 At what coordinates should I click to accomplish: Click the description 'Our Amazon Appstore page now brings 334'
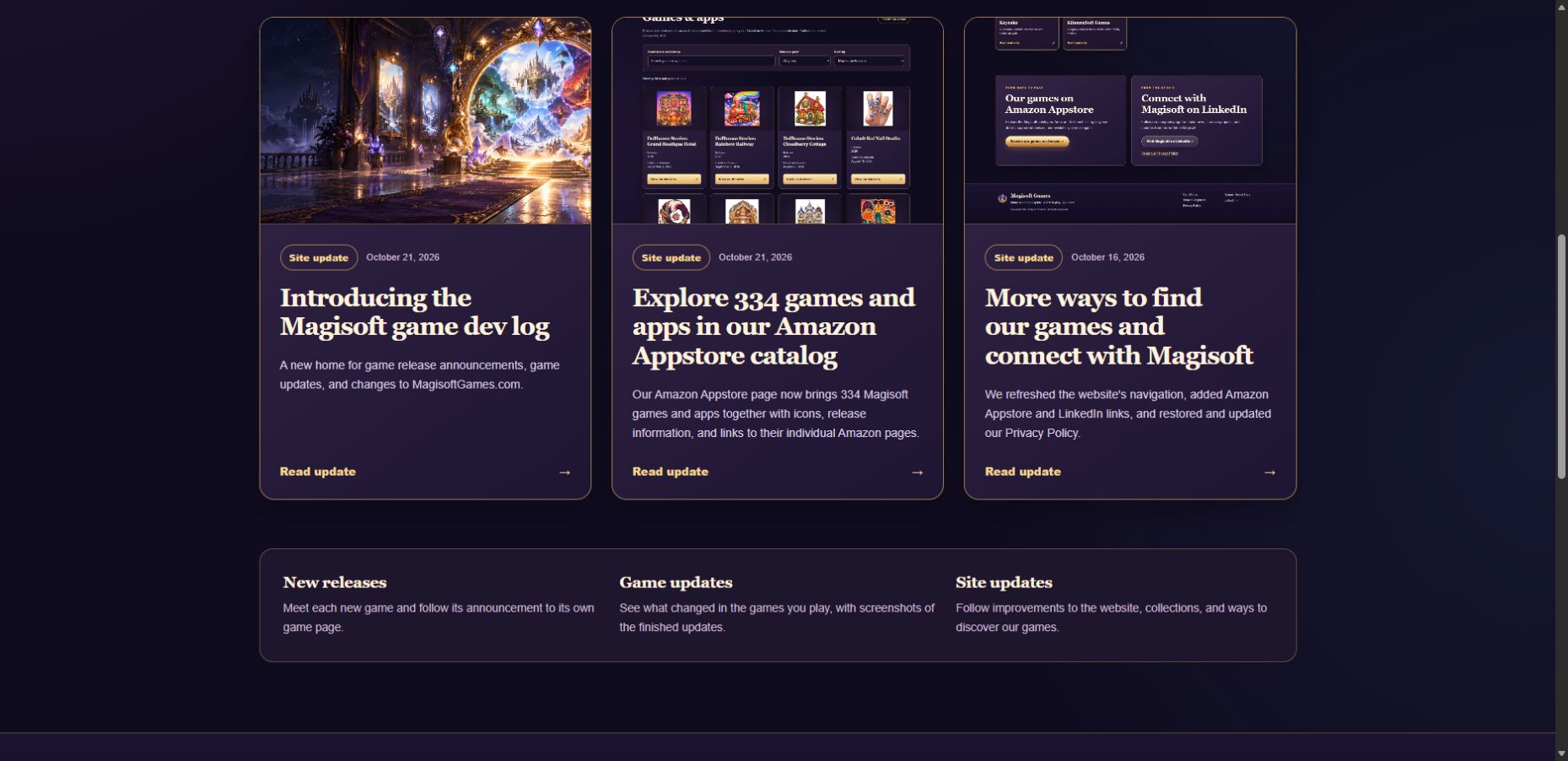(x=776, y=413)
